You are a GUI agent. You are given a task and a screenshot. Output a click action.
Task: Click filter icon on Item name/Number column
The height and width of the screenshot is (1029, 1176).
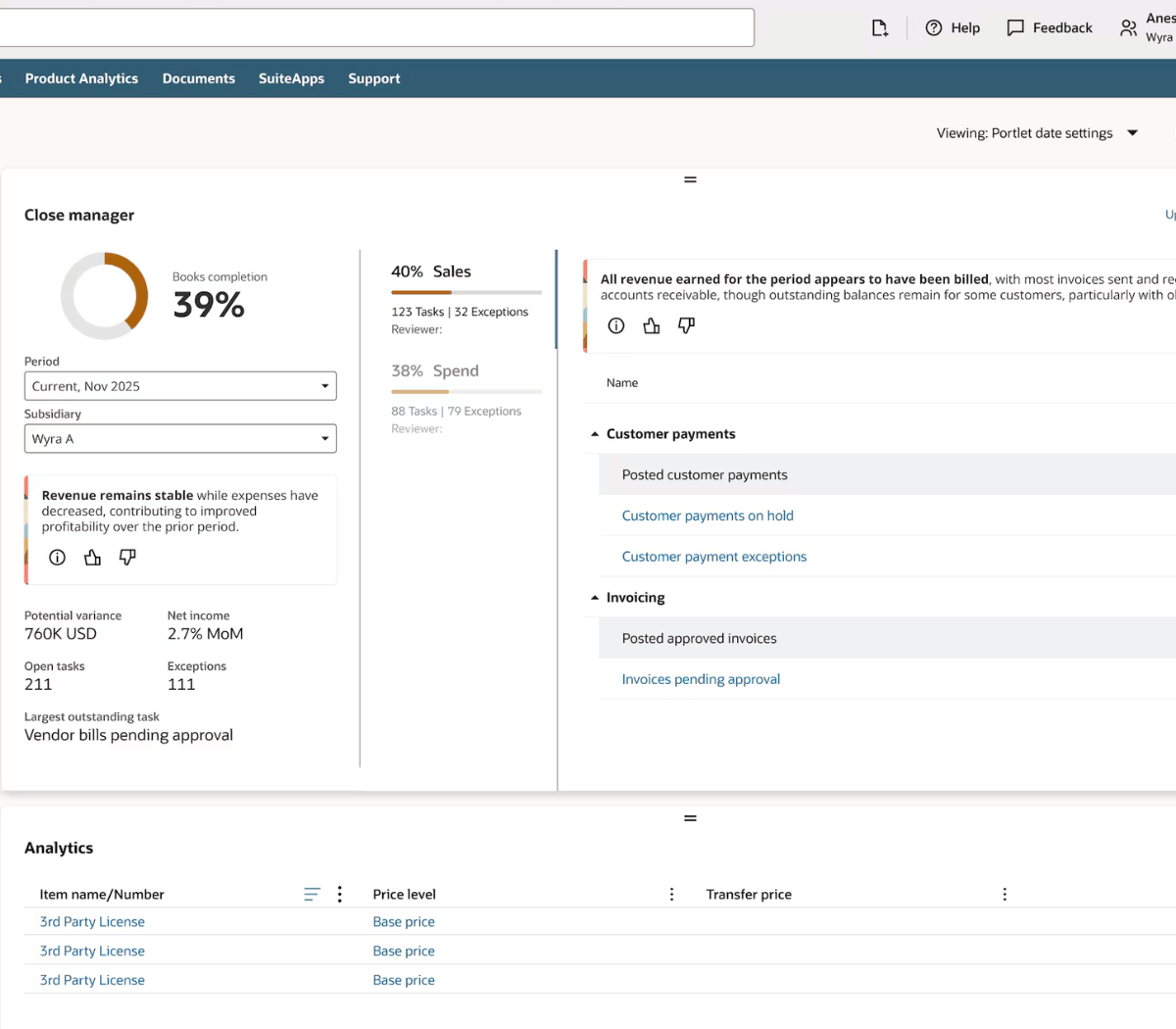click(312, 895)
